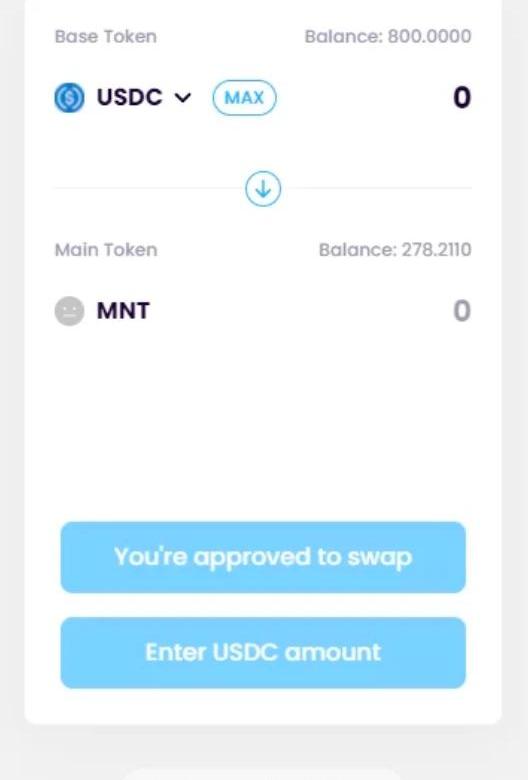Click the "You're approved to swap" button

click(x=263, y=557)
